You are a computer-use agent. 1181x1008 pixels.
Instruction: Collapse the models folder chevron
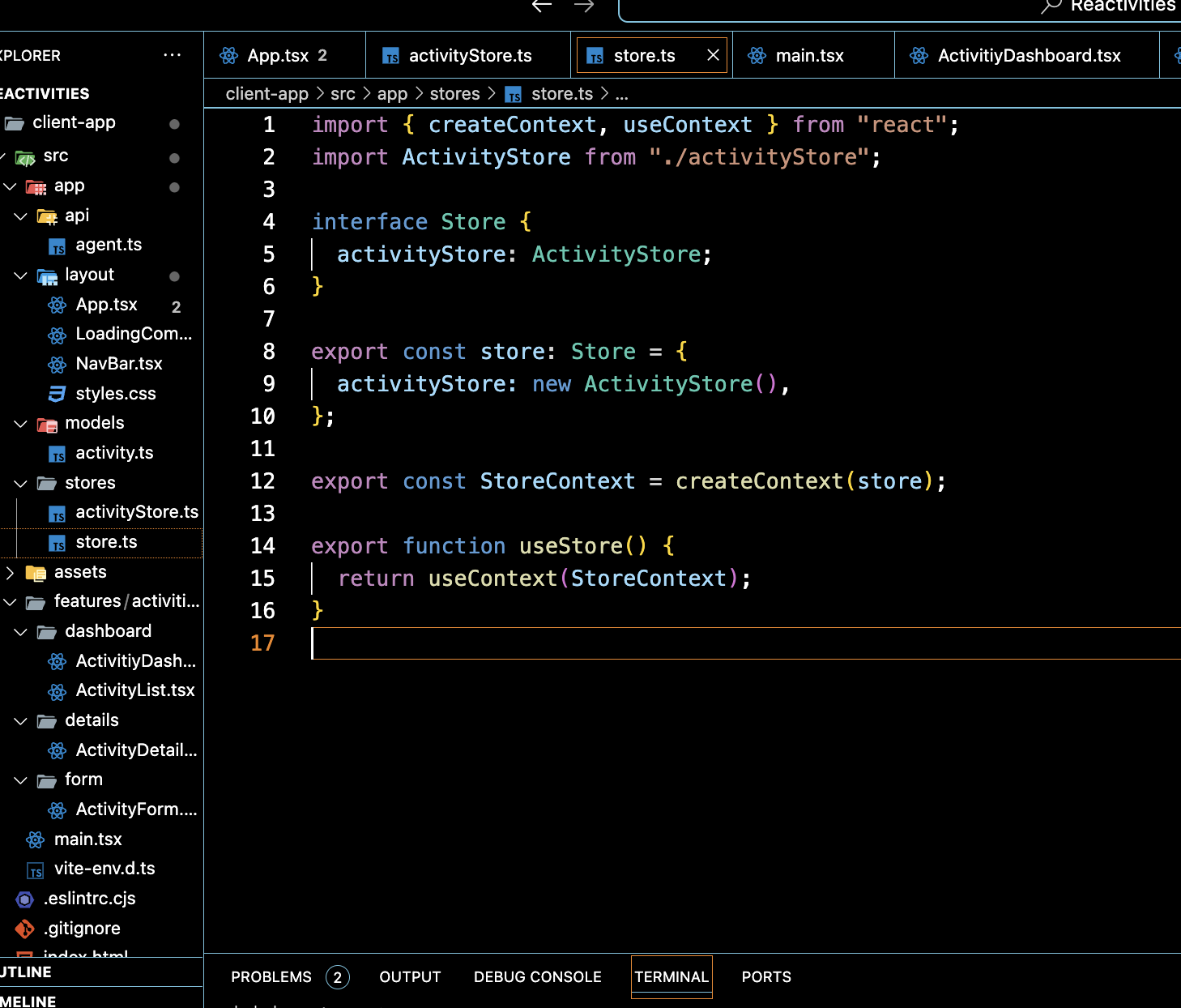21,424
